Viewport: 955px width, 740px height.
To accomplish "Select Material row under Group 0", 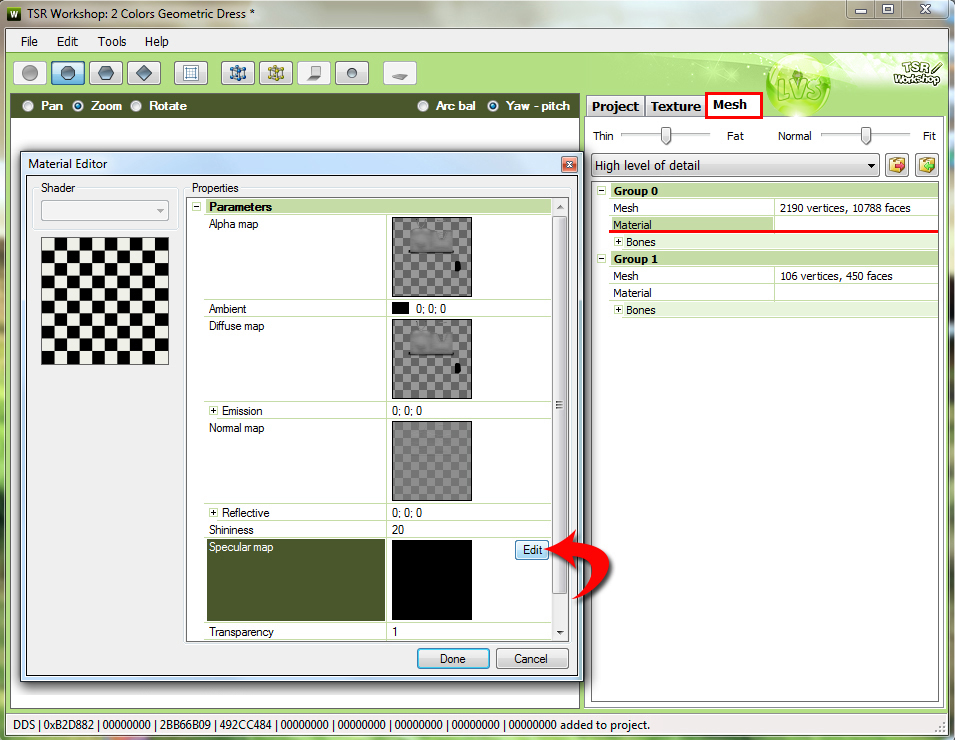I will click(x=774, y=225).
